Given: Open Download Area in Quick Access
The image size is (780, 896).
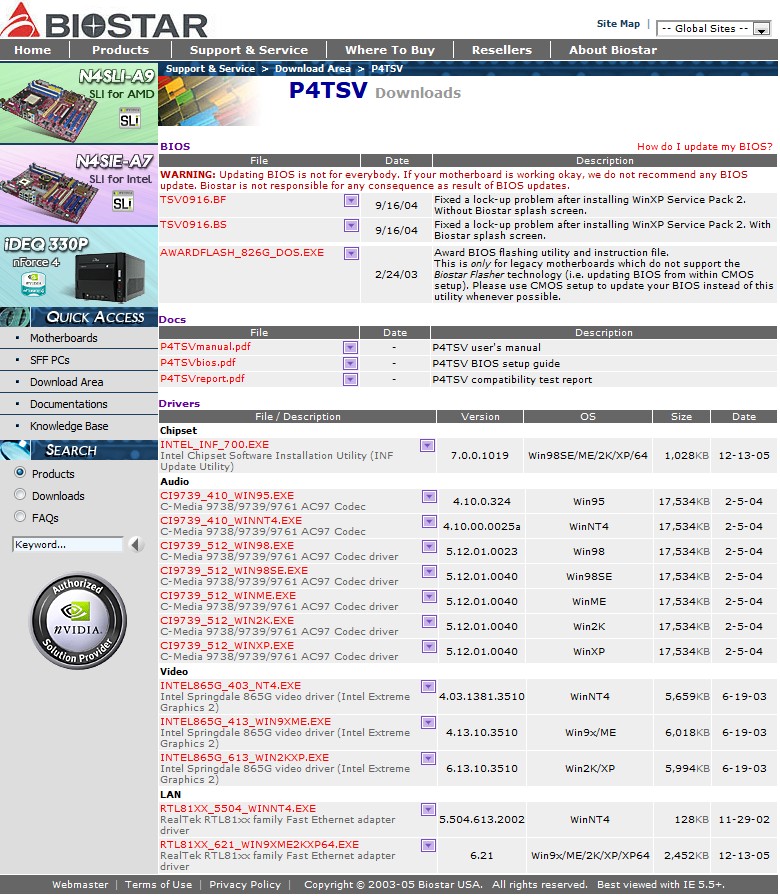Looking at the screenshot, I should [x=66, y=382].
